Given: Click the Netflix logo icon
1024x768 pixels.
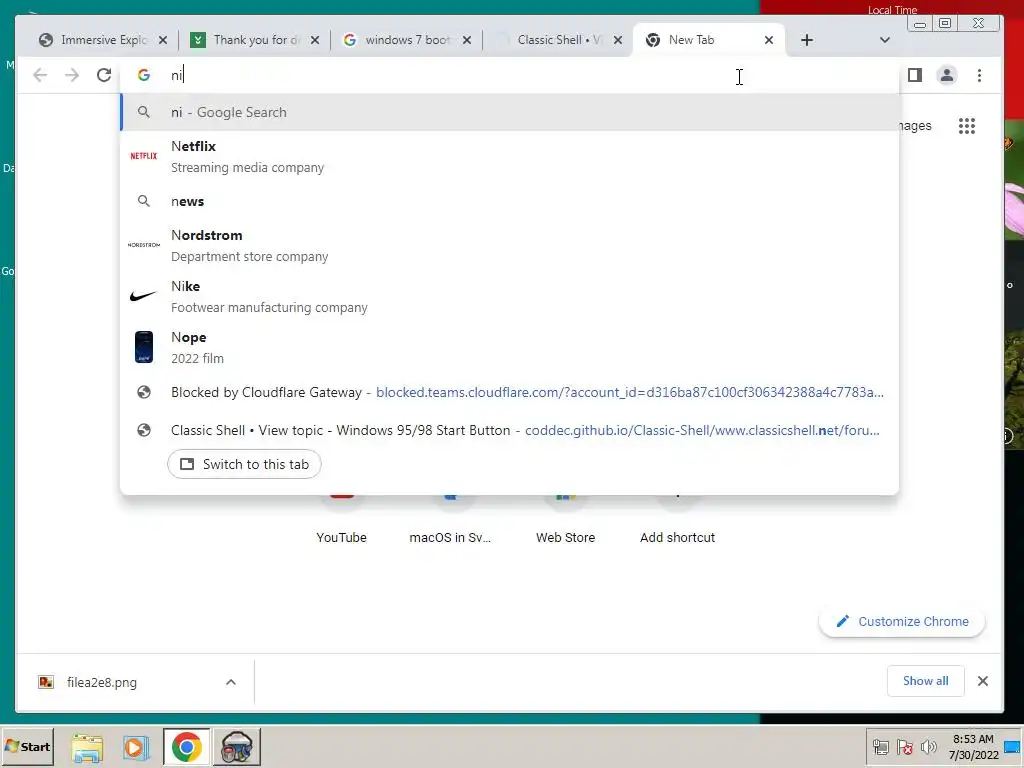Looking at the screenshot, I should click(x=144, y=156).
